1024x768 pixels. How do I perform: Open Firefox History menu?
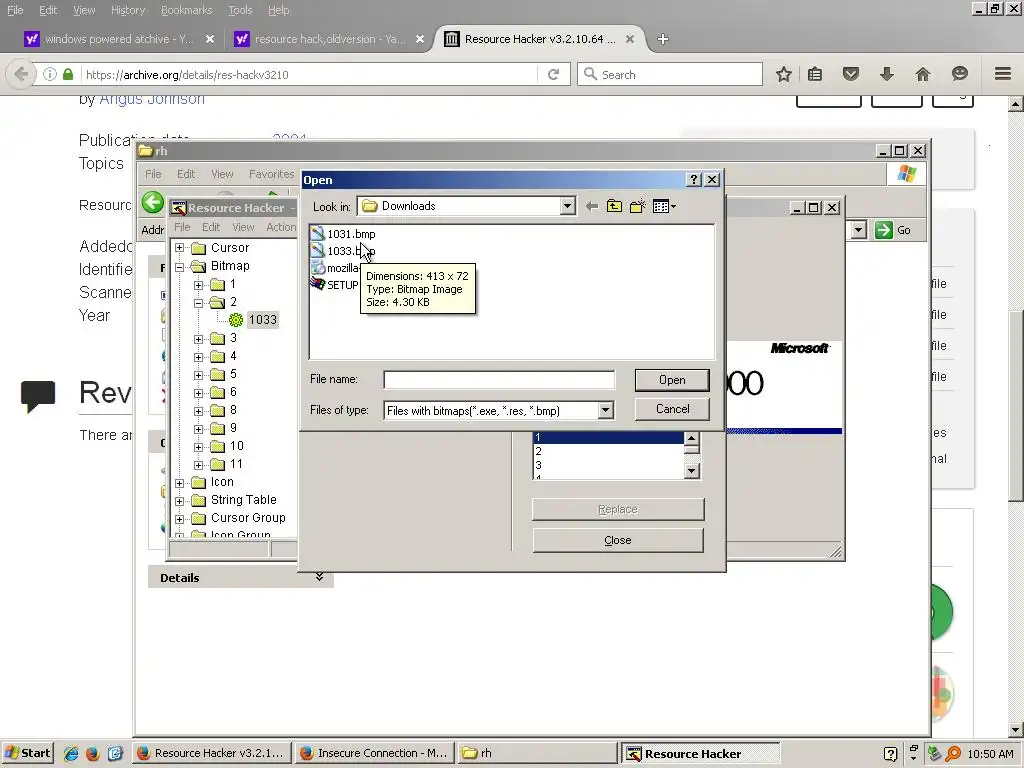[127, 10]
